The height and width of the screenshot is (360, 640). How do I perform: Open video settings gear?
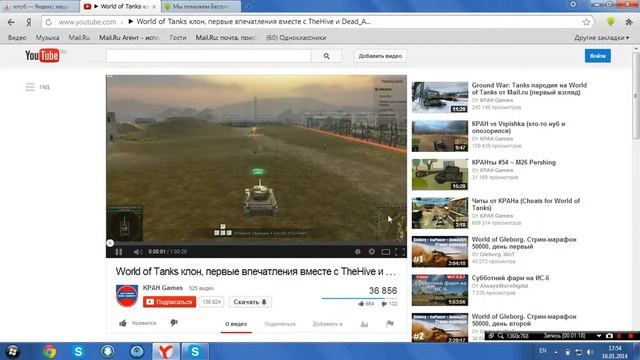[371, 252]
